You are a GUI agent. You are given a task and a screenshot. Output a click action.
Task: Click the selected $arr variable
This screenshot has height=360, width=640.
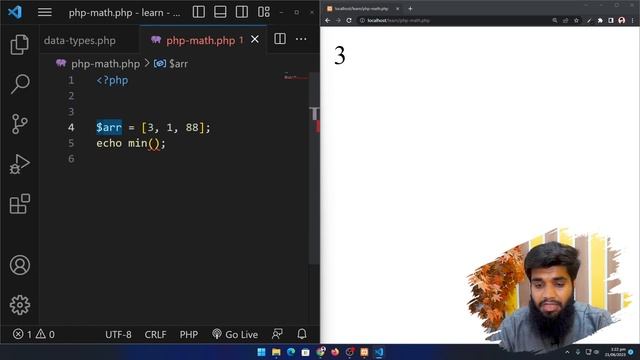click(x=109, y=127)
